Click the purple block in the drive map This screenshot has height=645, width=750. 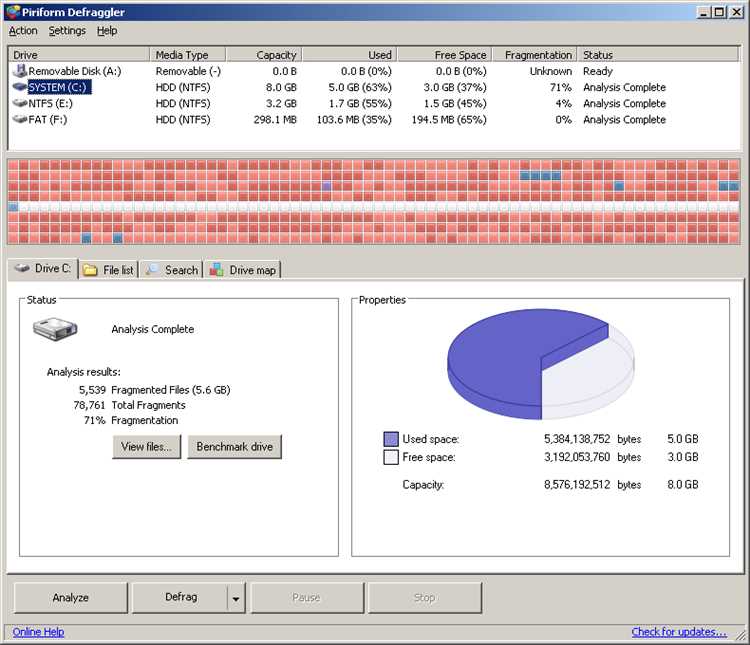(327, 186)
